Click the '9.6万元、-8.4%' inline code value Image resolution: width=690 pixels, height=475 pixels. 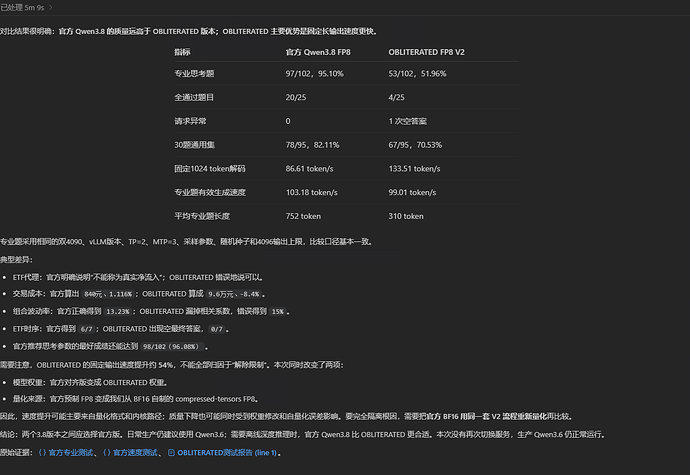coord(233,294)
